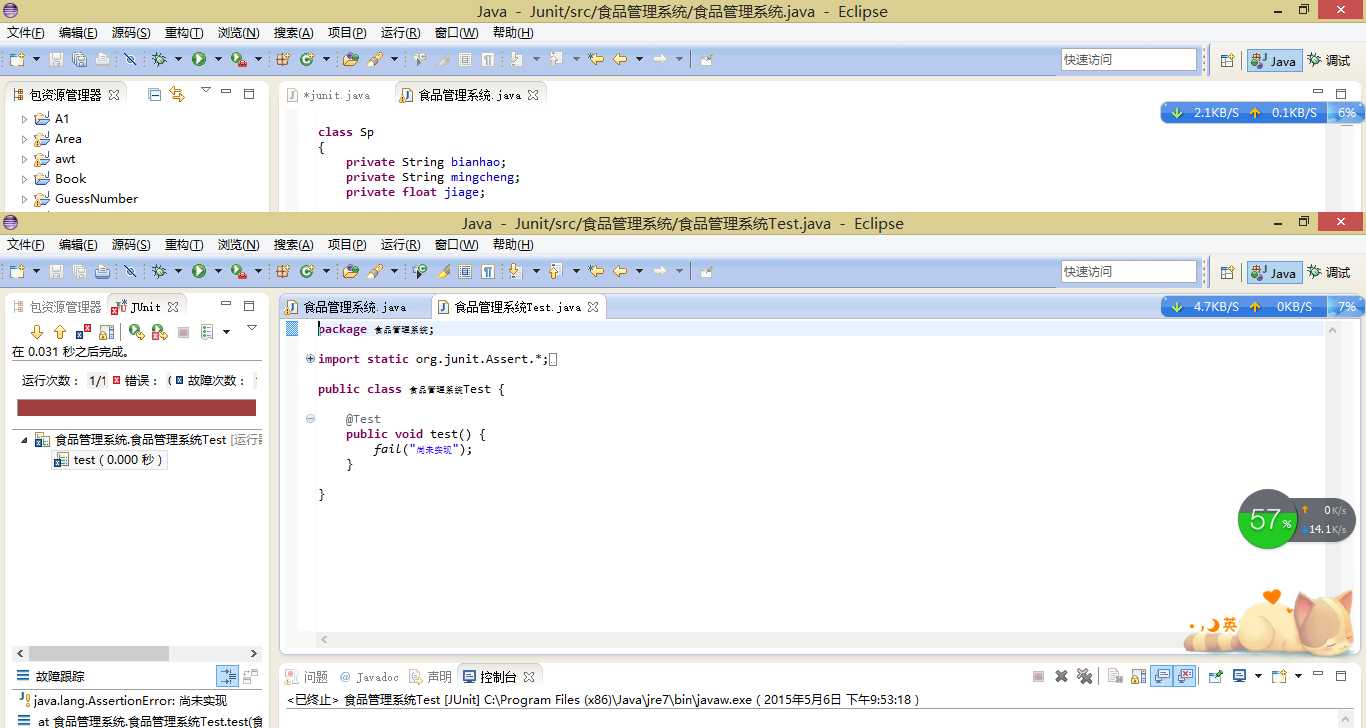1366x728 pixels.
Task: Open 重构(T) menu in lower window
Action: pyautogui.click(x=184, y=244)
